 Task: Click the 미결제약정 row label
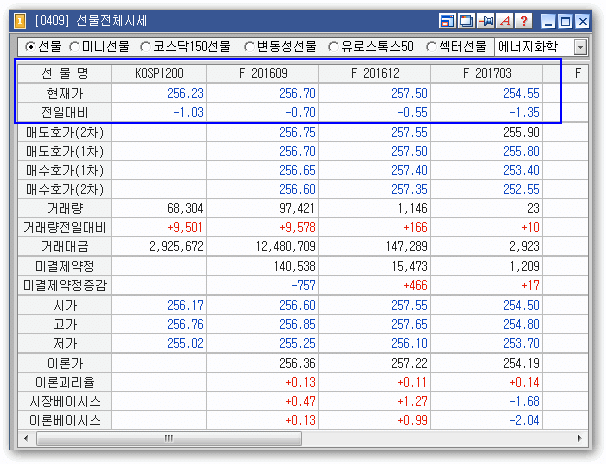pyautogui.click(x=65, y=266)
